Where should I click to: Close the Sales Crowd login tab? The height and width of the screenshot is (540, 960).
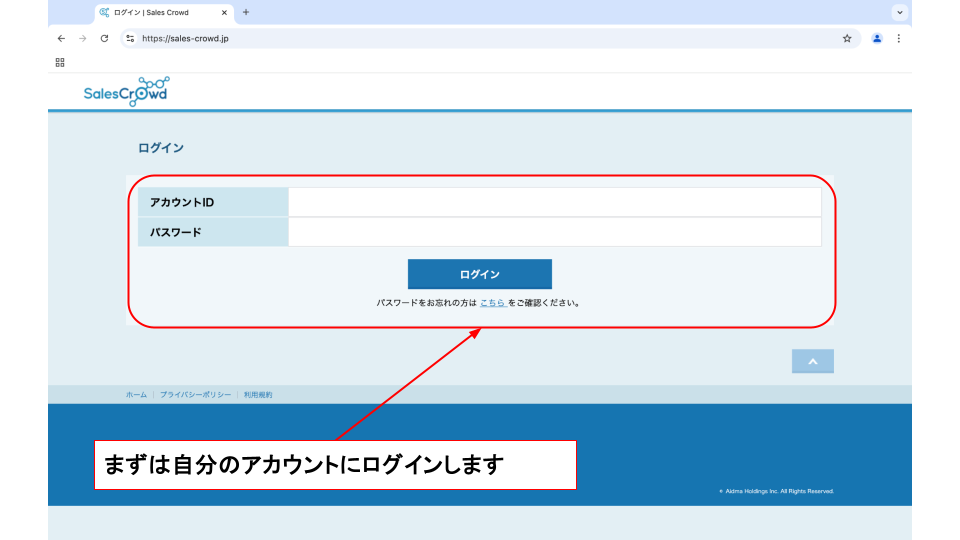[x=224, y=13]
